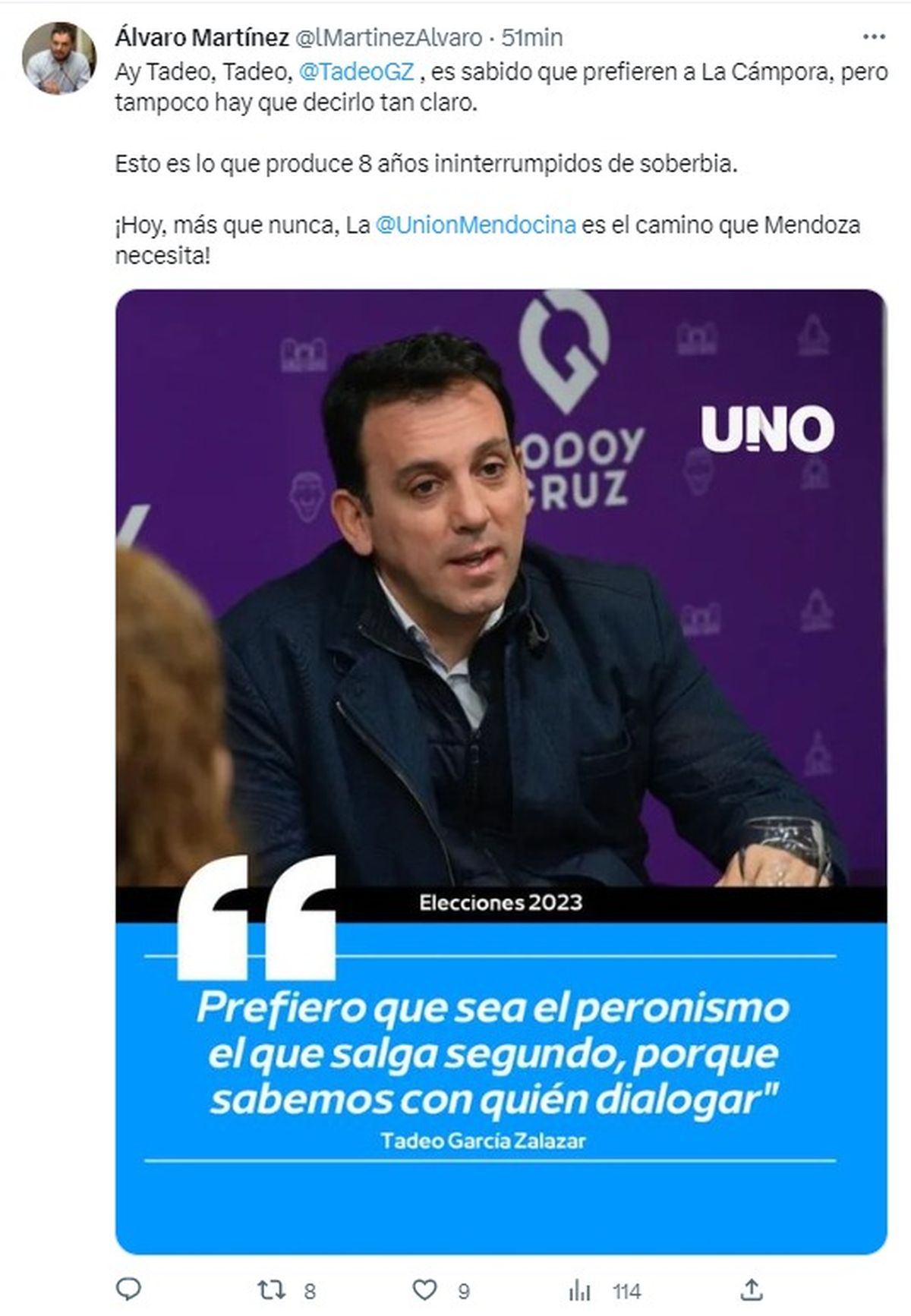Retweet using the arrows icon

coord(272,1289)
